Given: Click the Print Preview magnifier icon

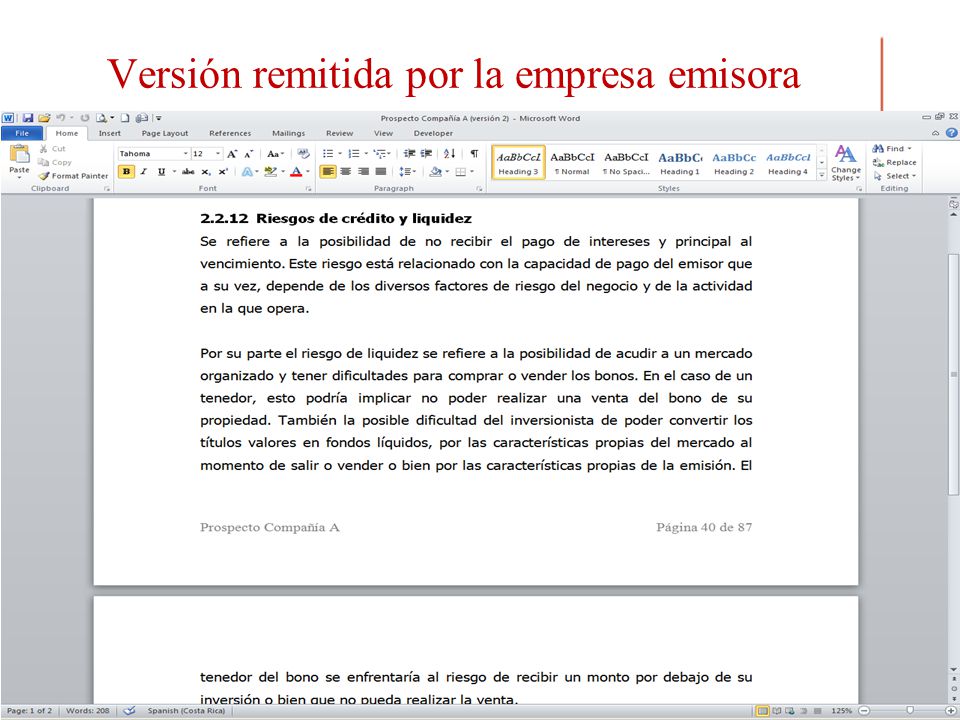Looking at the screenshot, I should tap(102, 118).
